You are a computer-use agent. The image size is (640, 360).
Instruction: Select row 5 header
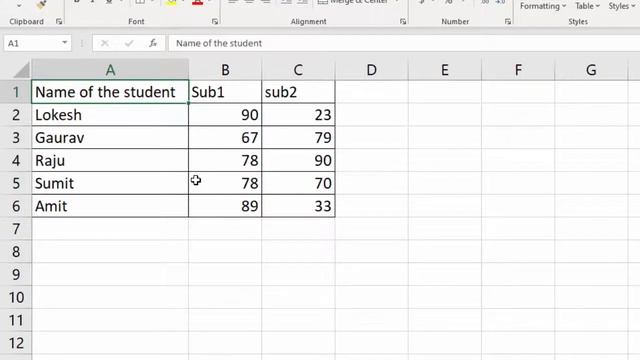[x=16, y=183]
